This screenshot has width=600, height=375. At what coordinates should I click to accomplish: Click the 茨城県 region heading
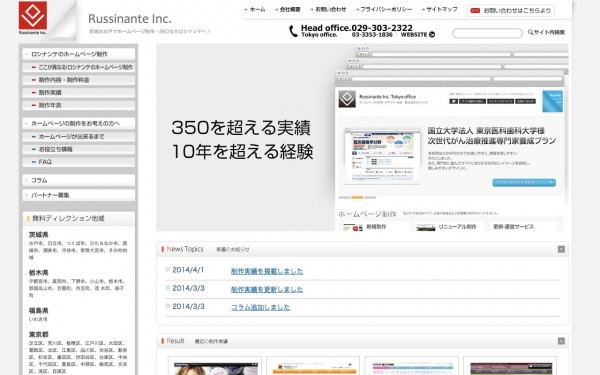(39, 235)
